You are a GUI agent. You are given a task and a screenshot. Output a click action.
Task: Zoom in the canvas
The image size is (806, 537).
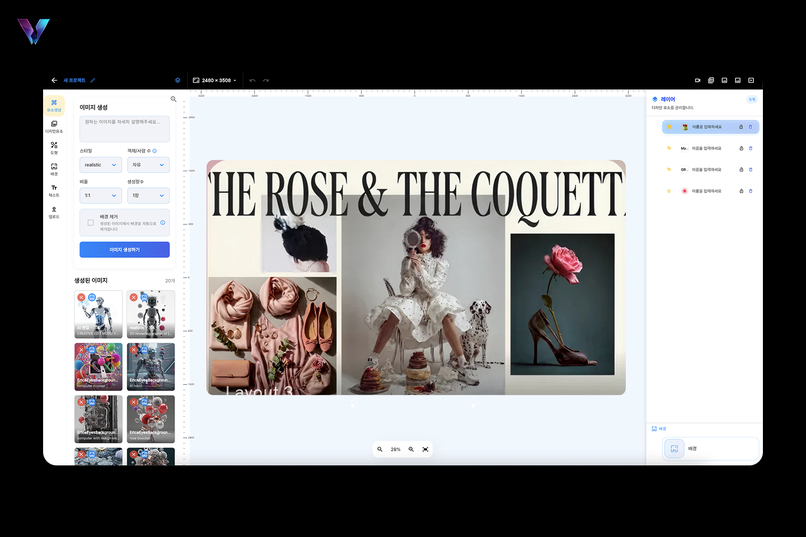pos(411,449)
